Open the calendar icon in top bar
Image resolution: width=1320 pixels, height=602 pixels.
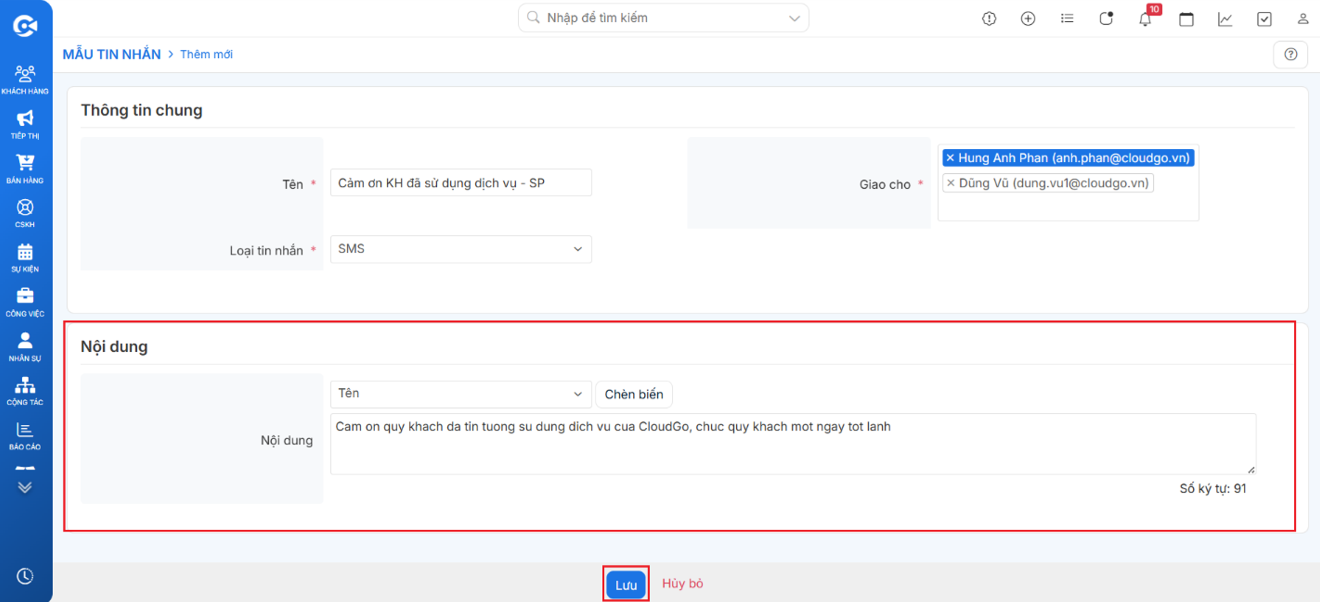[1186, 19]
